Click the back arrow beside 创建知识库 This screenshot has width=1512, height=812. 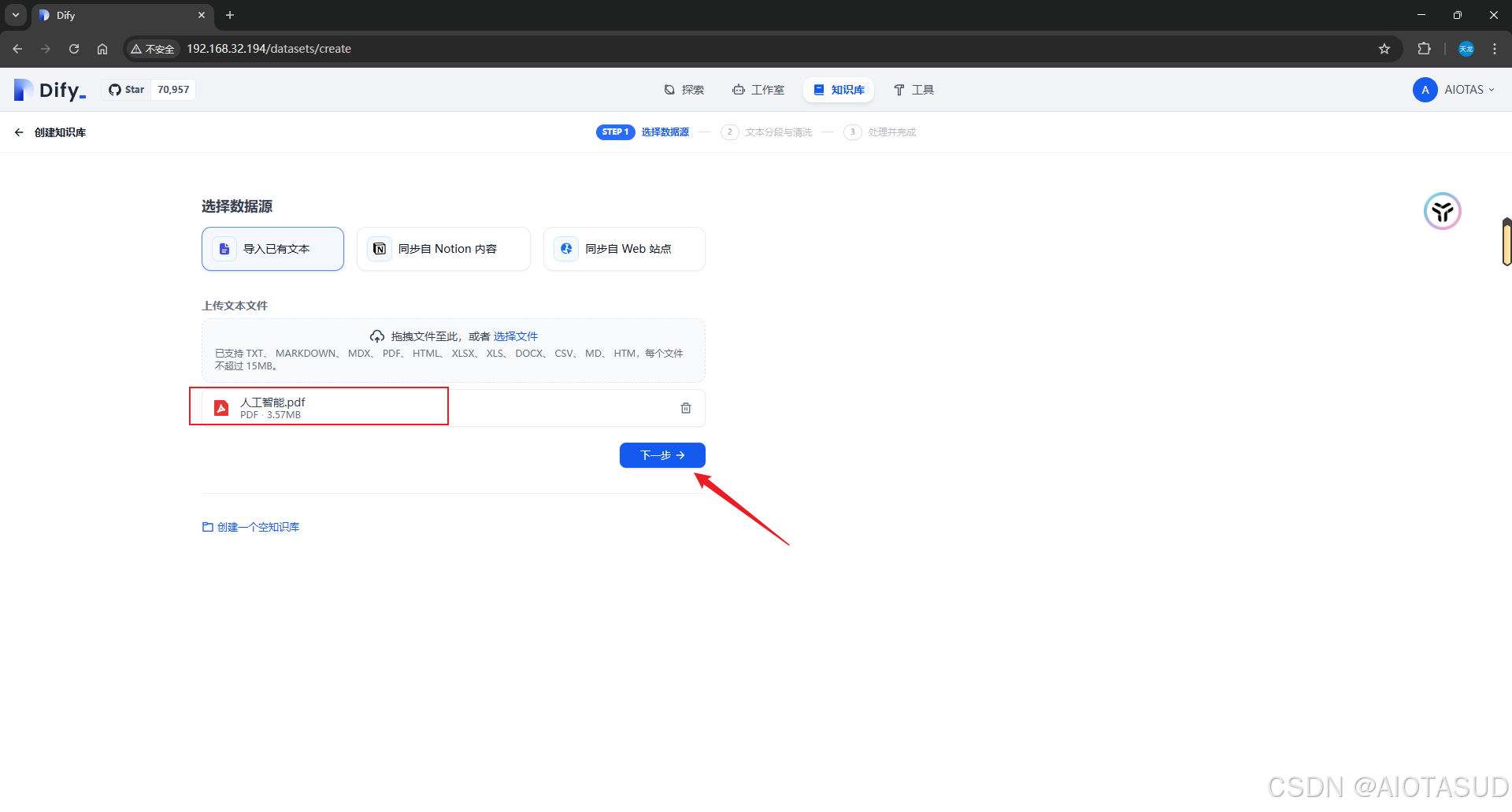[x=18, y=132]
